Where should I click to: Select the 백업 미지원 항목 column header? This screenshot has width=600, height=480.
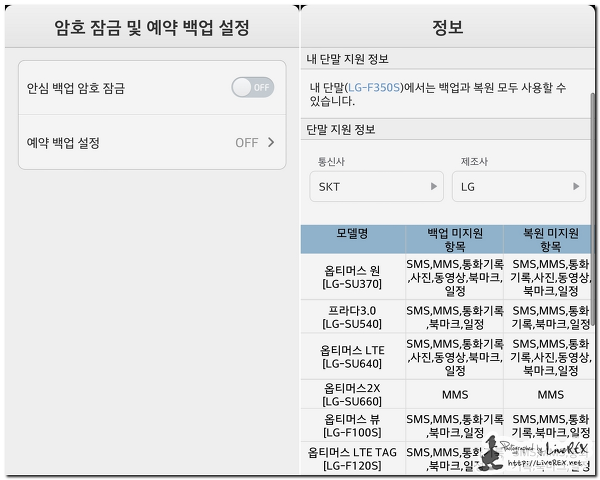point(455,239)
